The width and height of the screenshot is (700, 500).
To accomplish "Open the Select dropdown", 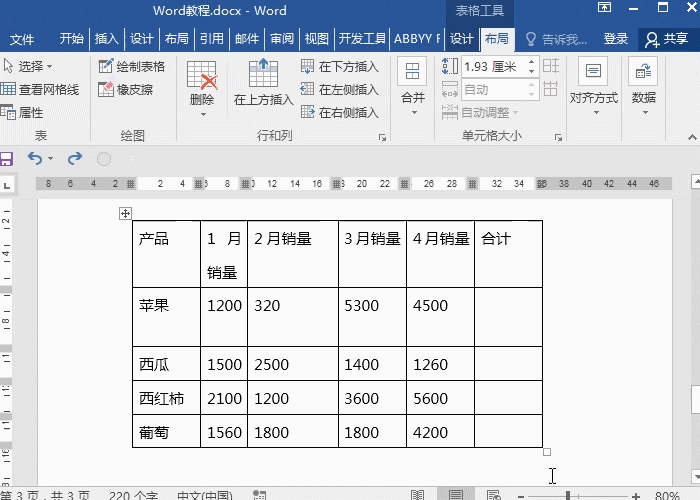I will tap(28, 67).
